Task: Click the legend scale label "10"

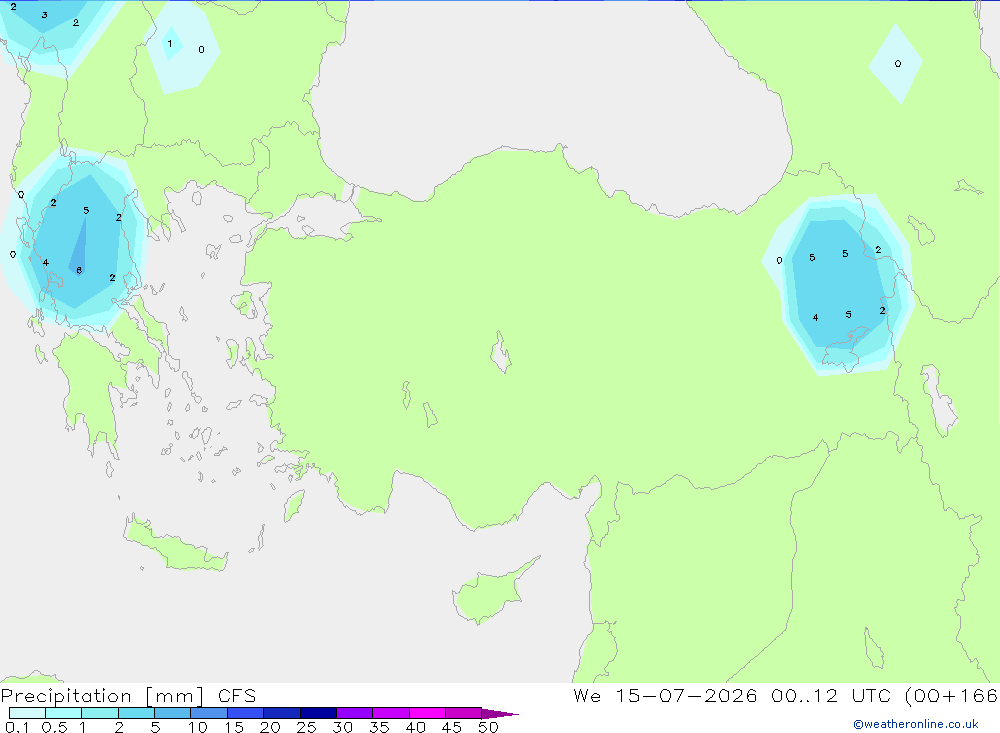Action: coord(198,727)
